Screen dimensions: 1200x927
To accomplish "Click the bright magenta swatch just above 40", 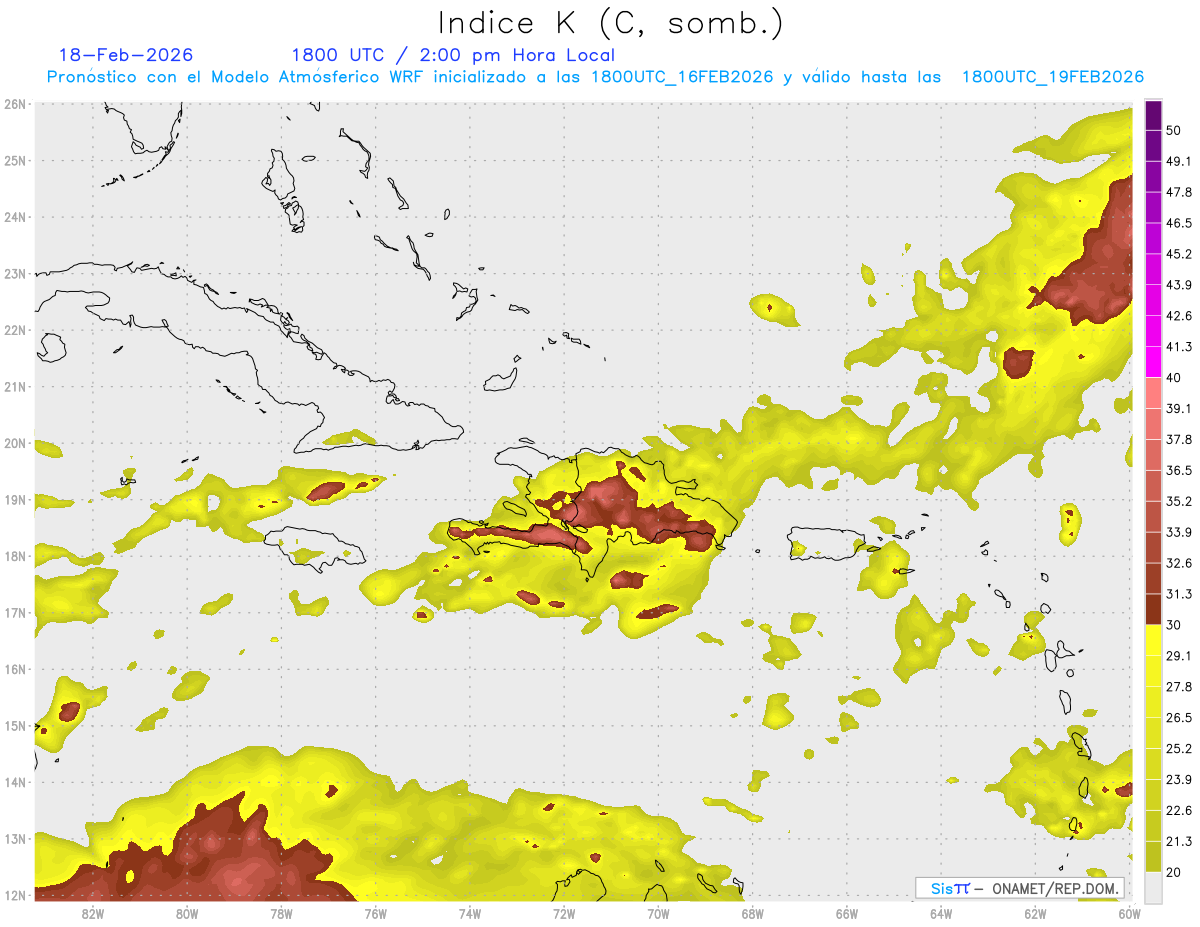I will [x=1153, y=362].
